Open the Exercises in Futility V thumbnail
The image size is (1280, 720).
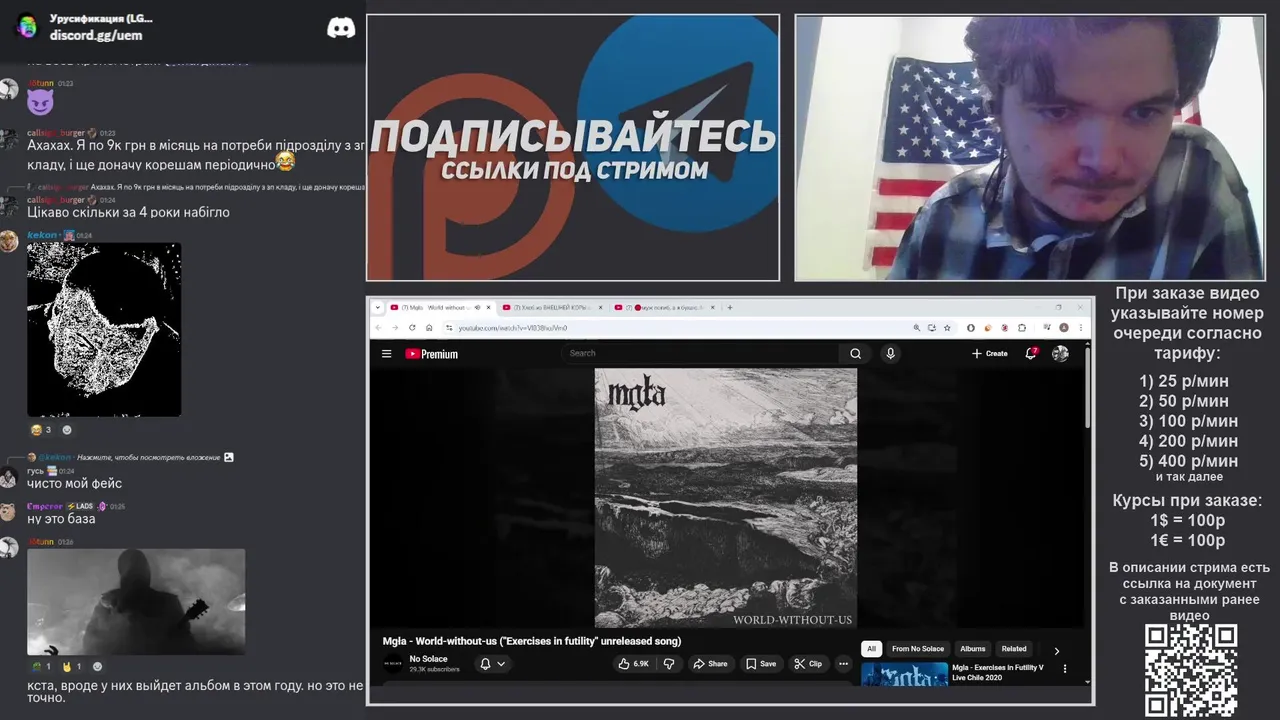[x=904, y=674]
